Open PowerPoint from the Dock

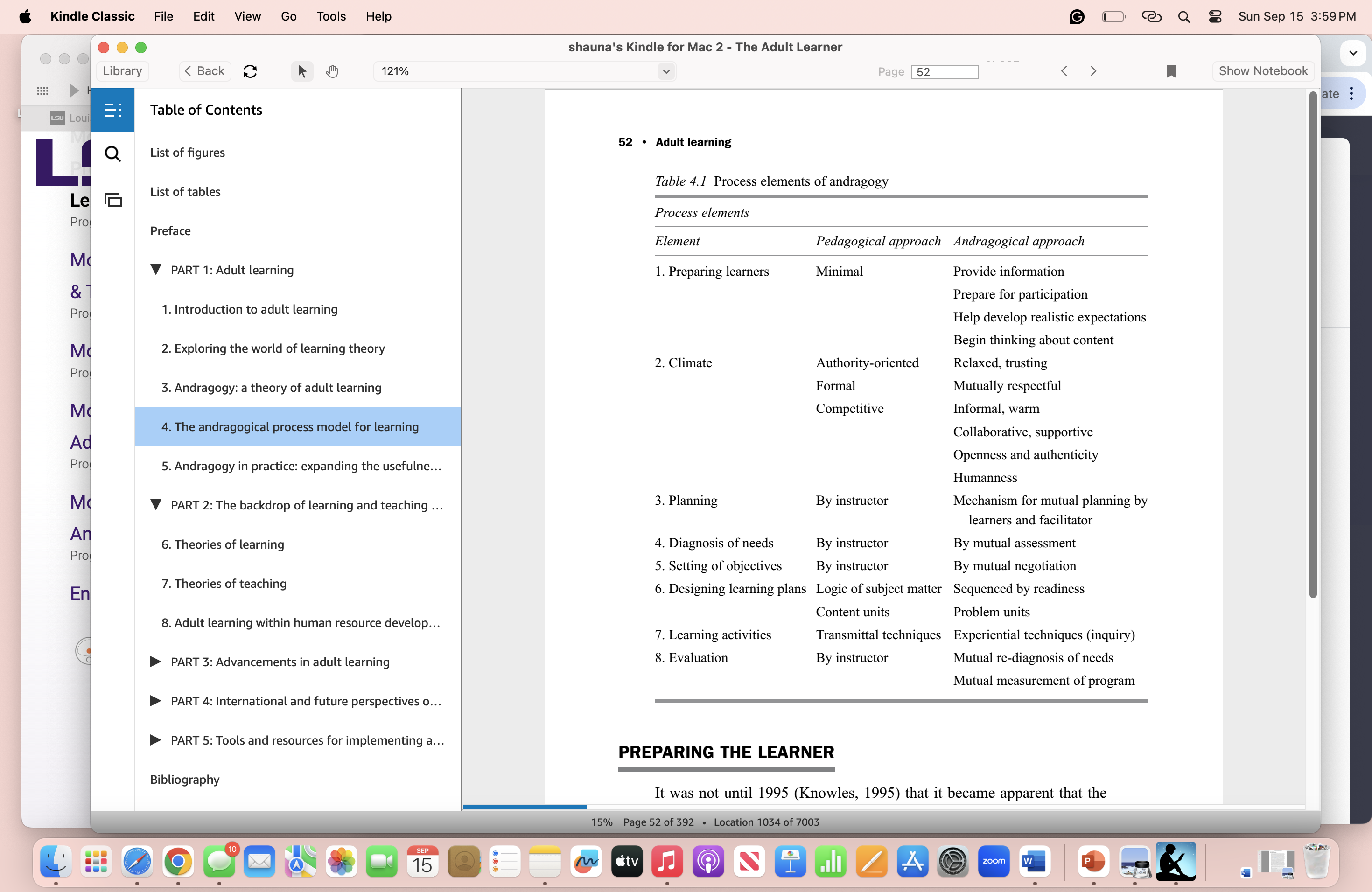tap(1093, 862)
